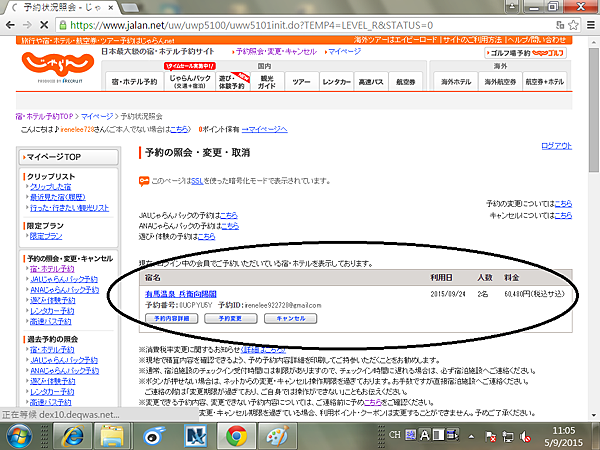Click 宿・ホテルTOP breadcrumb link
The image size is (600, 450).
tap(44, 116)
